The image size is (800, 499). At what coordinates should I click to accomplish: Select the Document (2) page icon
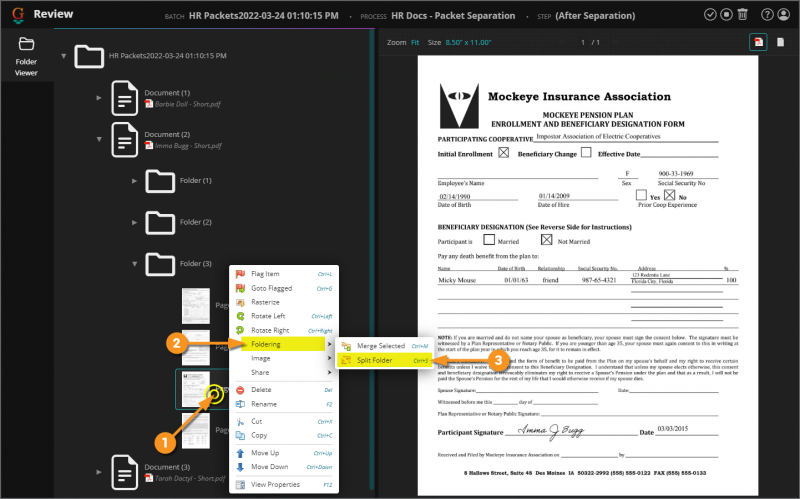pyautogui.click(x=124, y=140)
